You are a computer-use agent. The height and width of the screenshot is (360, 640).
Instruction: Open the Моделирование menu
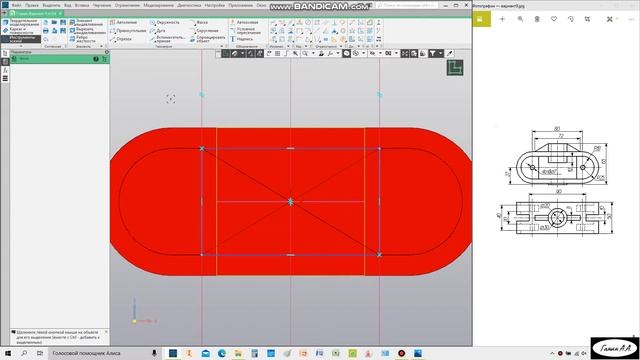coord(159,5)
